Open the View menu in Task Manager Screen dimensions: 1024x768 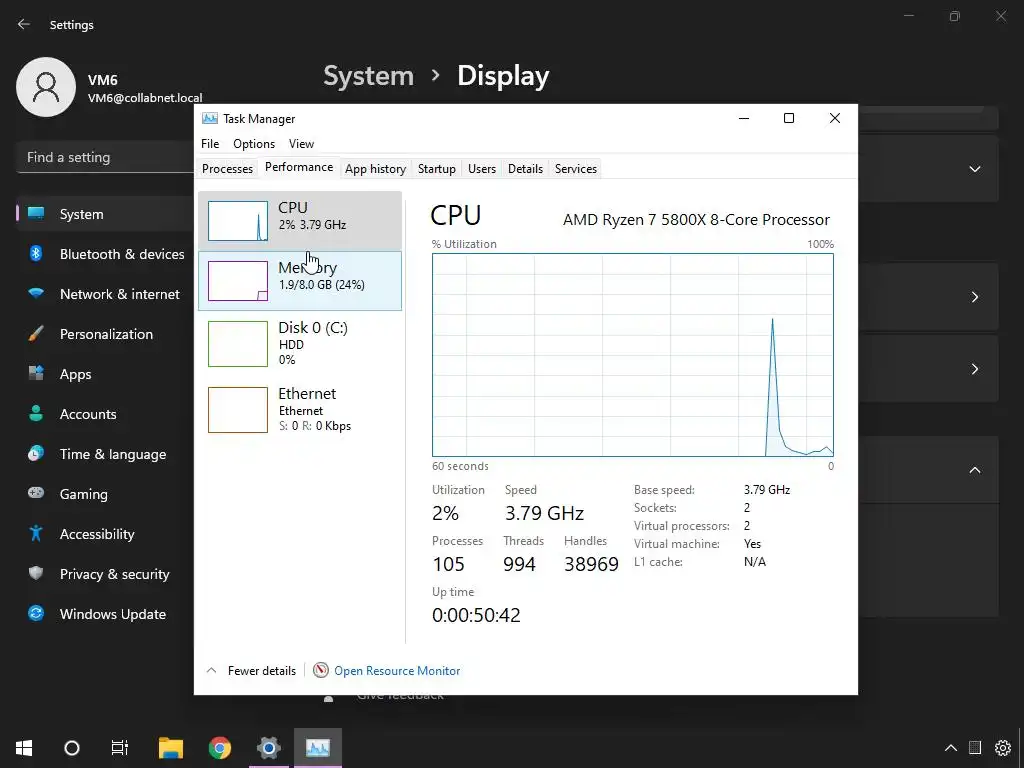(x=302, y=144)
